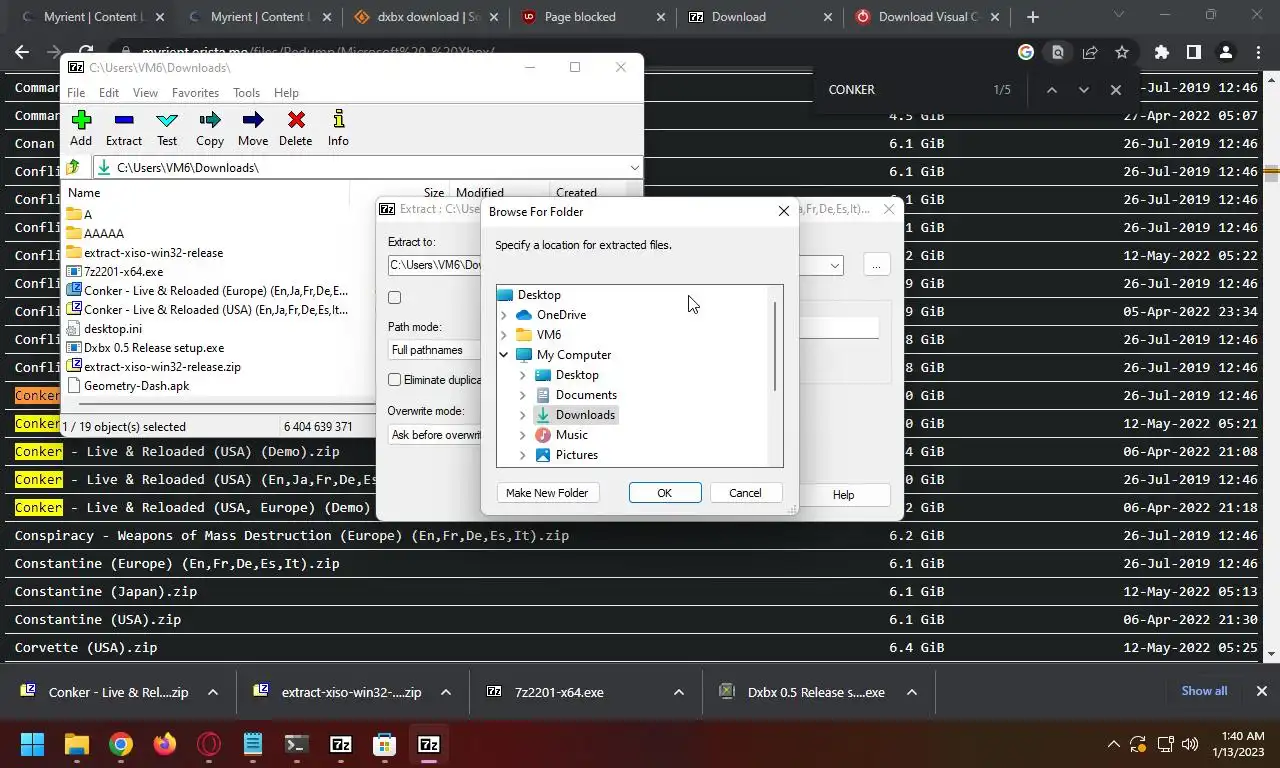The height and width of the screenshot is (768, 1280).
Task: Close the downloads shelf
Action: (x=1262, y=691)
